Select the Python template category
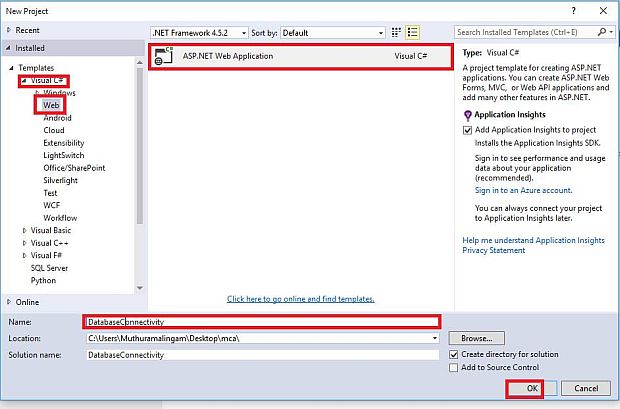The image size is (620, 409). pyautogui.click(x=43, y=280)
